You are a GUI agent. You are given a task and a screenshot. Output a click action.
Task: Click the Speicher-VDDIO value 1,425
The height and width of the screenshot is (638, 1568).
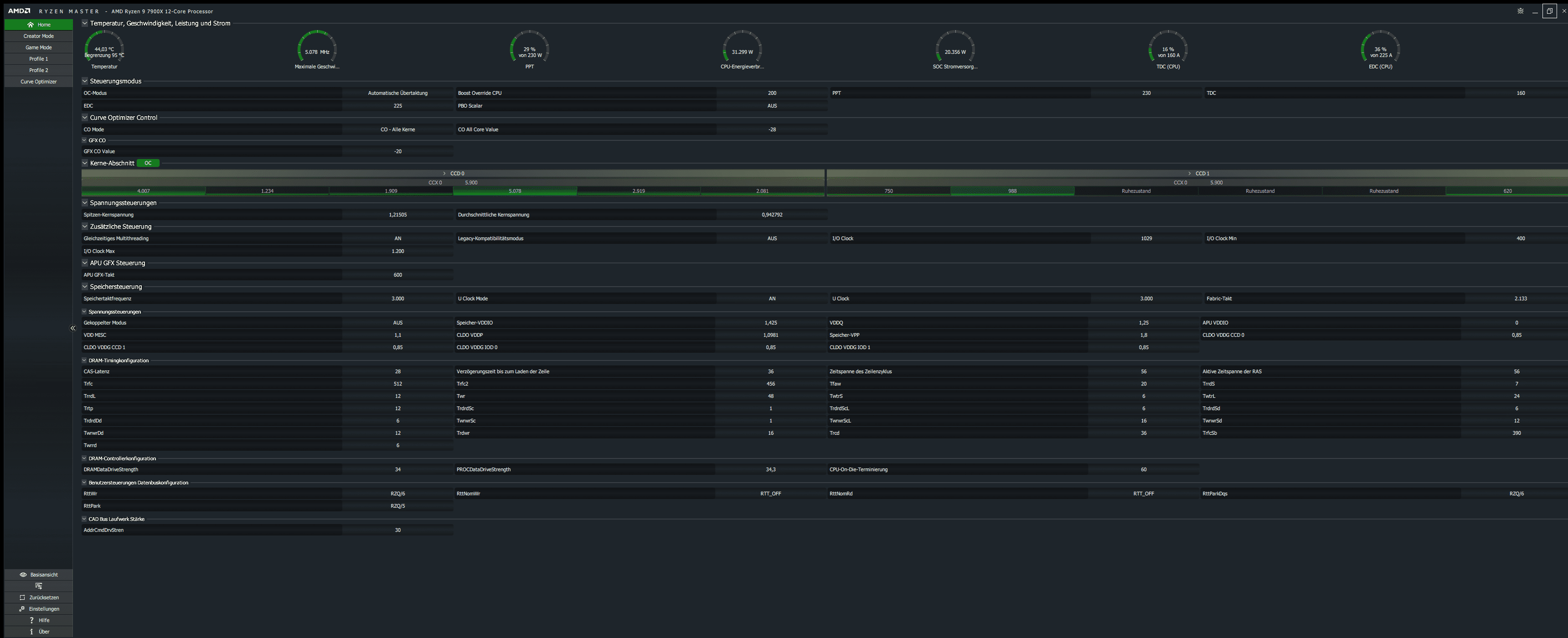click(771, 323)
